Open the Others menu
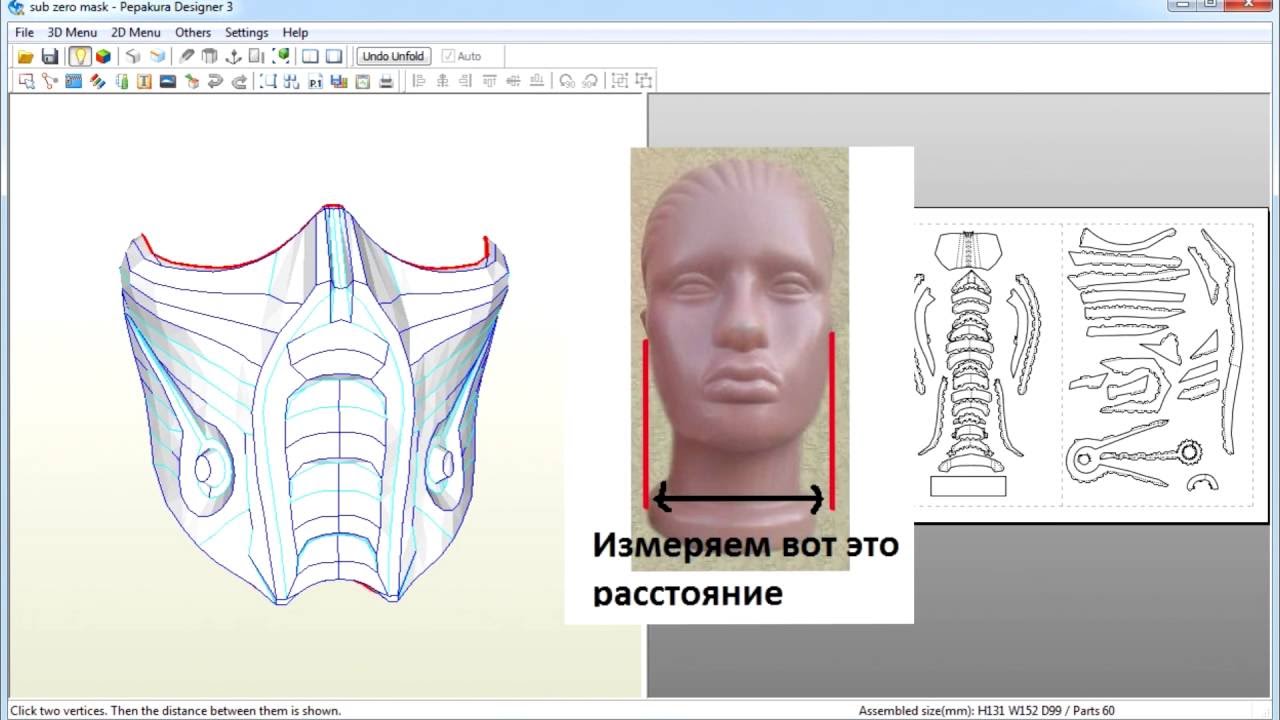This screenshot has width=1280, height=720. tap(193, 32)
